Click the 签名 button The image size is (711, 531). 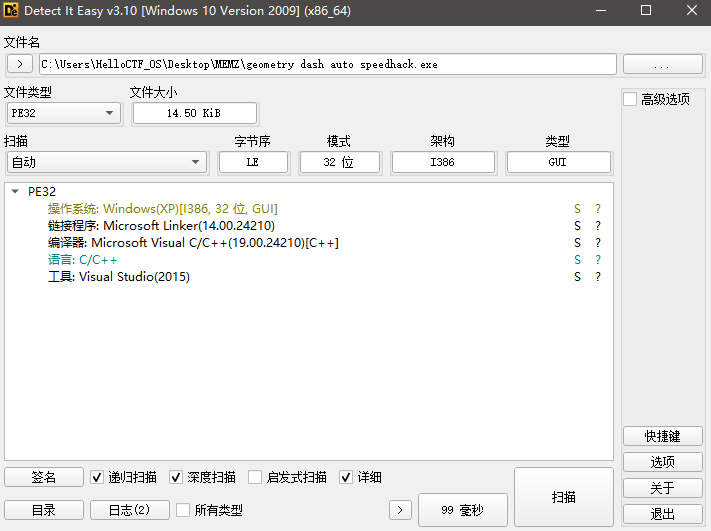click(x=44, y=477)
